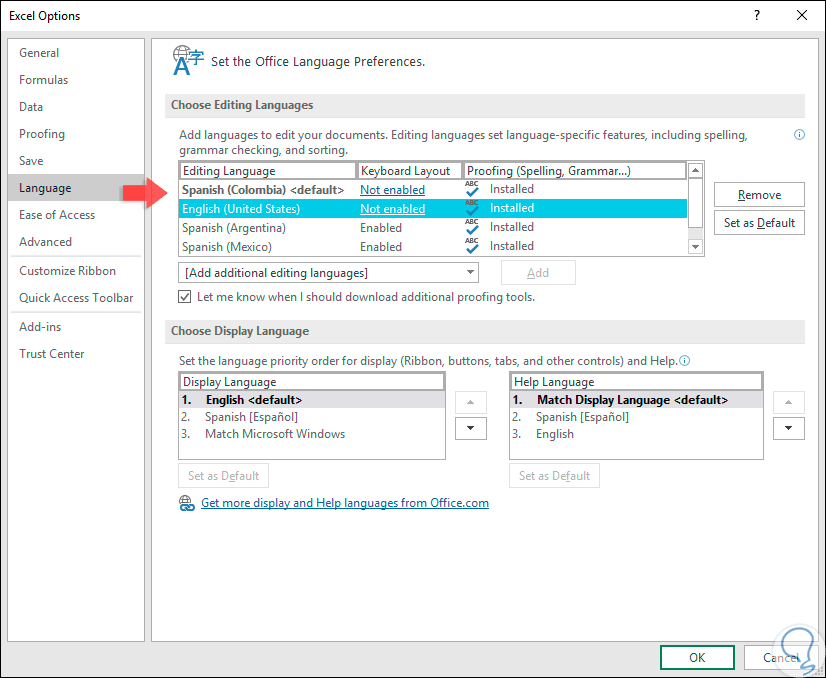The image size is (826, 678).
Task: Select Spanish (Argentina) editing language
Action: [x=433, y=228]
